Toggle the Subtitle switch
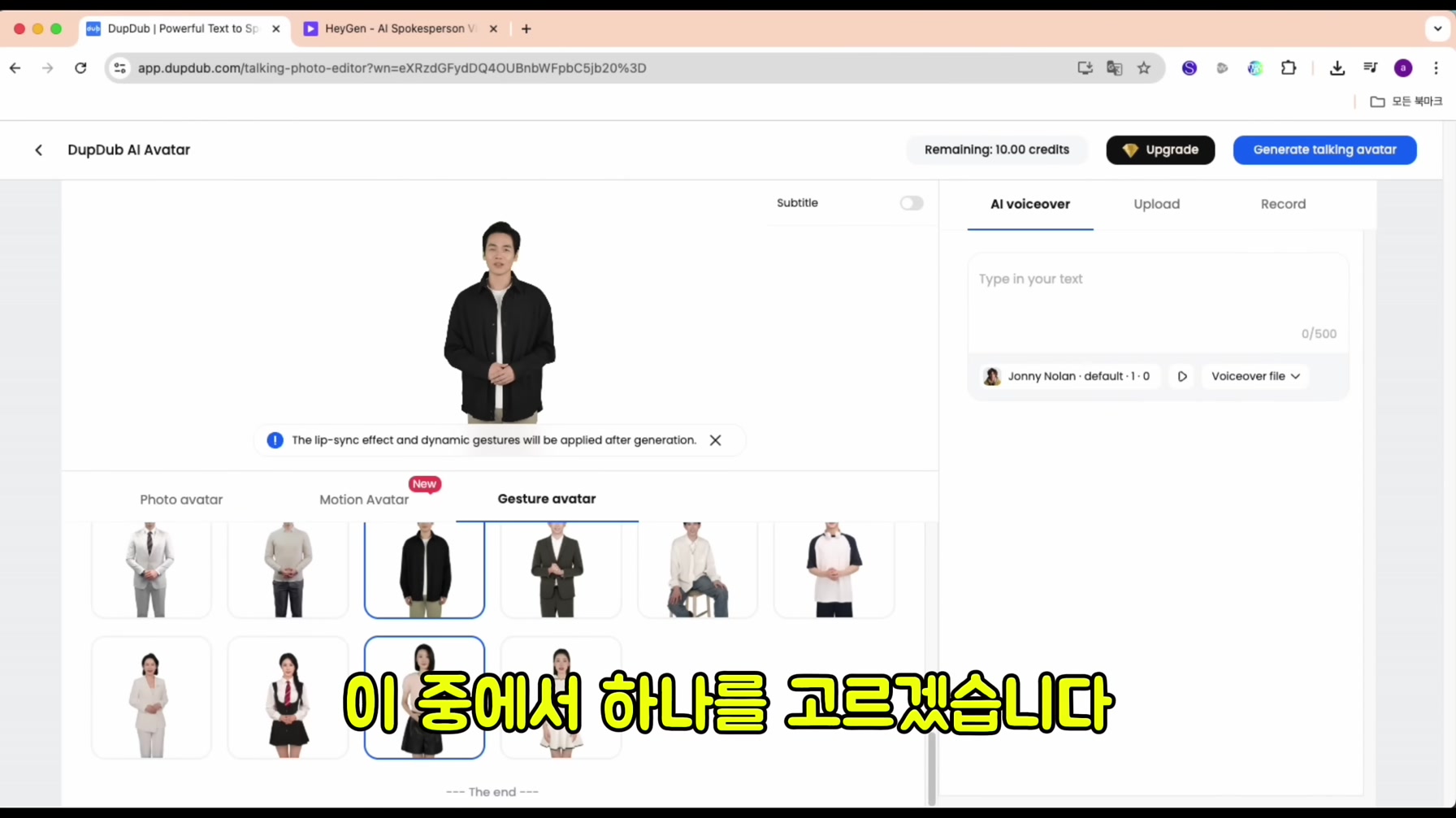The height and width of the screenshot is (818, 1456). (x=912, y=203)
